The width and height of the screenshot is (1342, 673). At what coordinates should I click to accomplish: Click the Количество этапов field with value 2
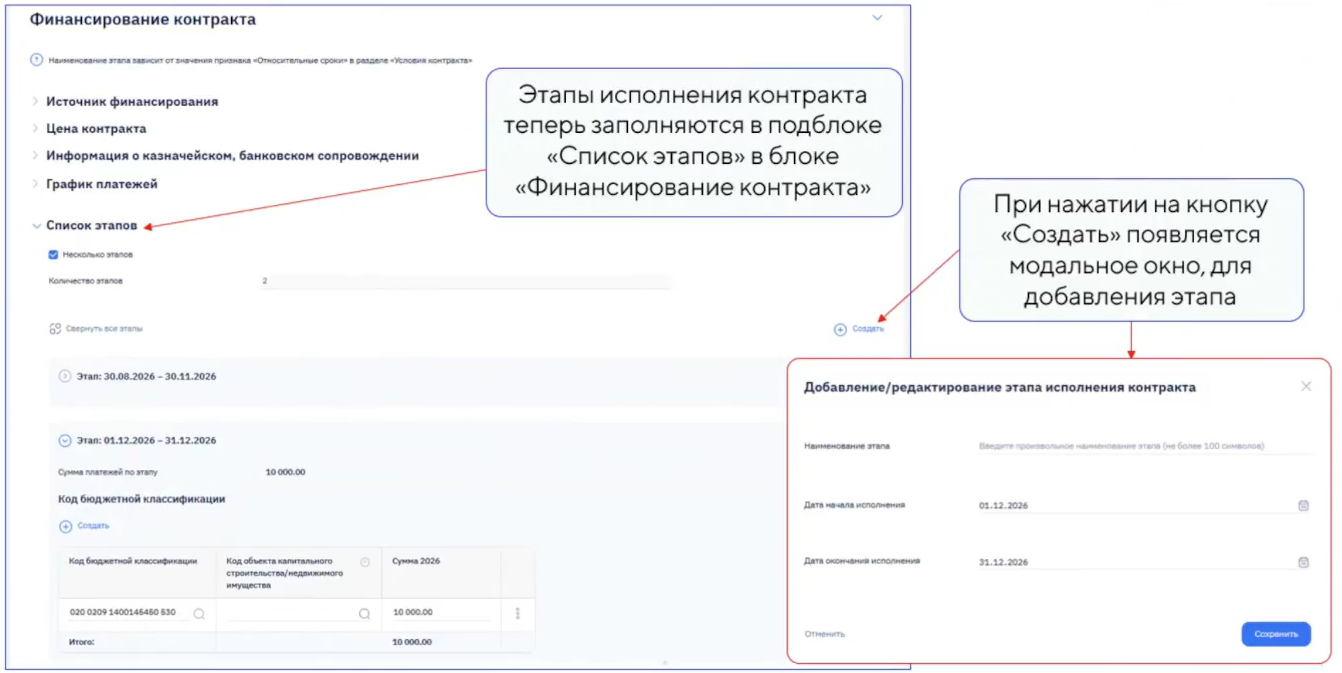465,281
